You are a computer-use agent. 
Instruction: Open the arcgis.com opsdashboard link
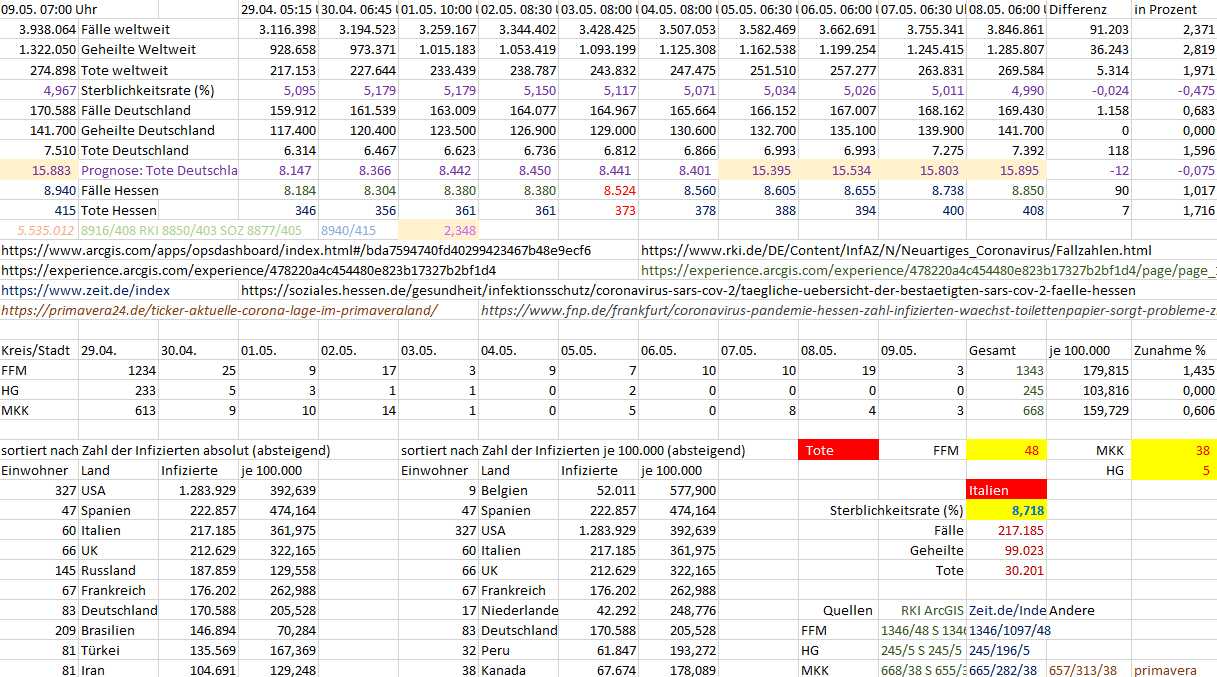[x=296, y=250]
